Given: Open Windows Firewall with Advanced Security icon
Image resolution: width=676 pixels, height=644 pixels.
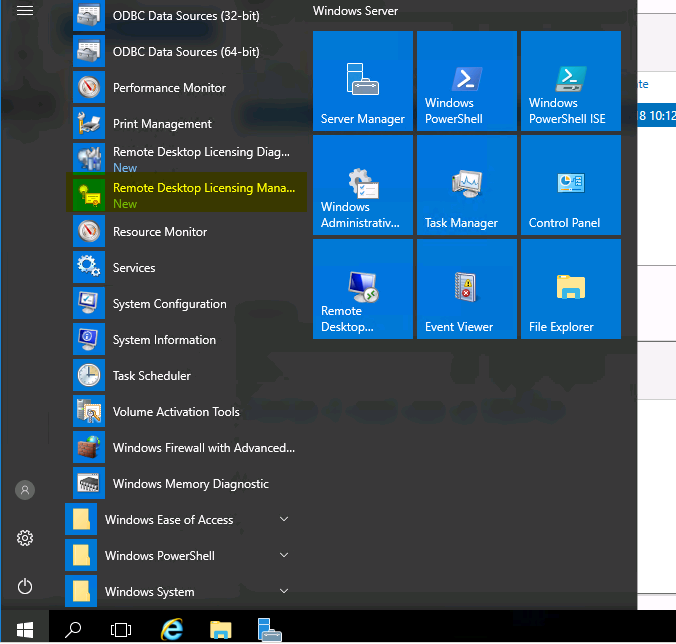Looking at the screenshot, I should pyautogui.click(x=89, y=447).
